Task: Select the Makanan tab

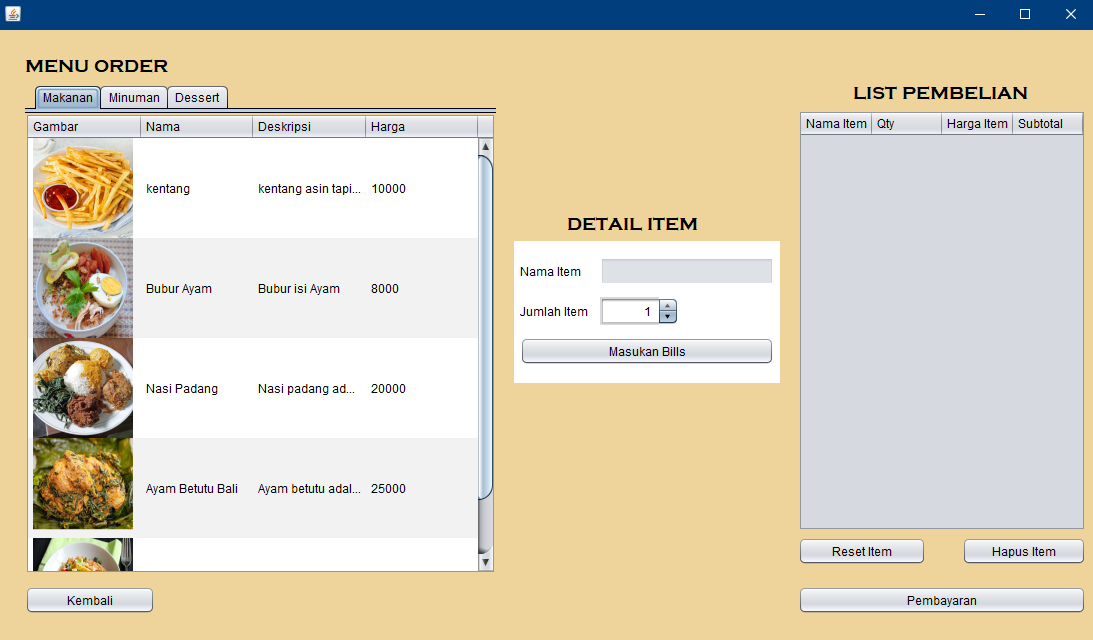Action: [x=67, y=98]
